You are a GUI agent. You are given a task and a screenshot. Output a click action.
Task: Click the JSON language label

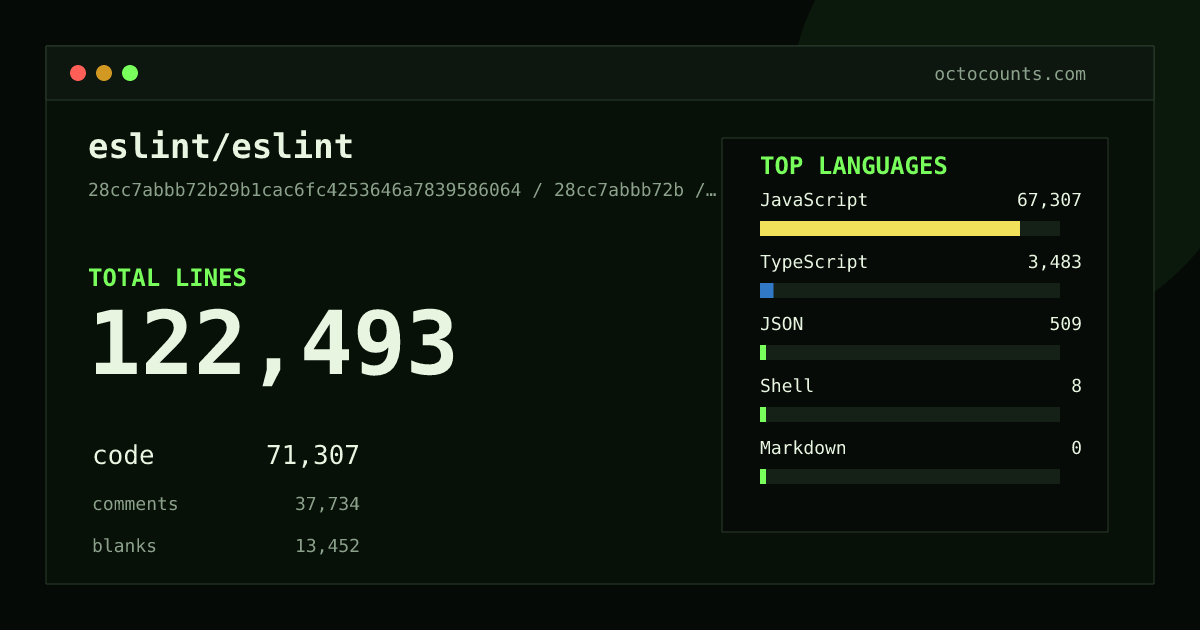781,324
